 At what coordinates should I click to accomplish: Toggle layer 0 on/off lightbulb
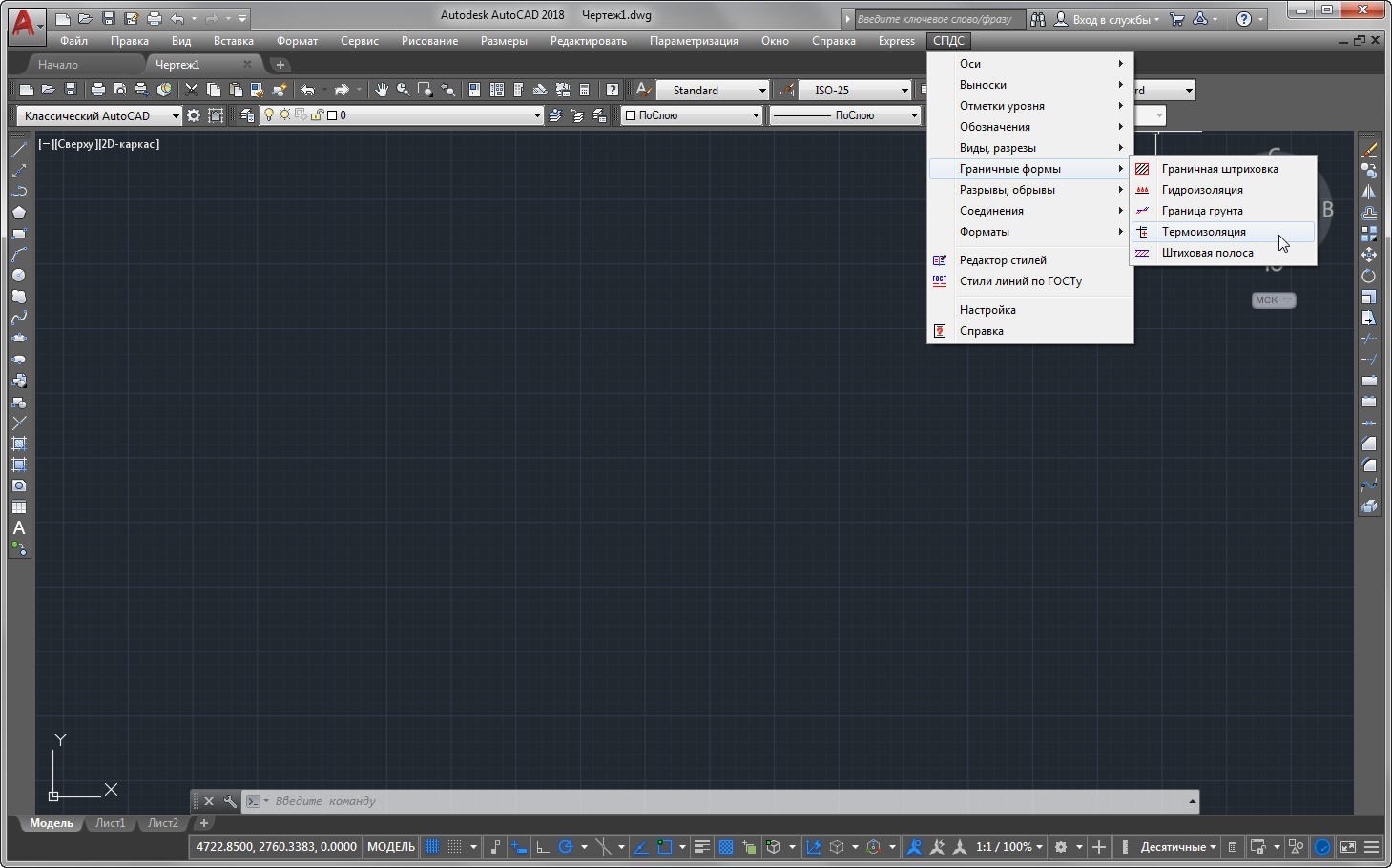click(x=269, y=115)
